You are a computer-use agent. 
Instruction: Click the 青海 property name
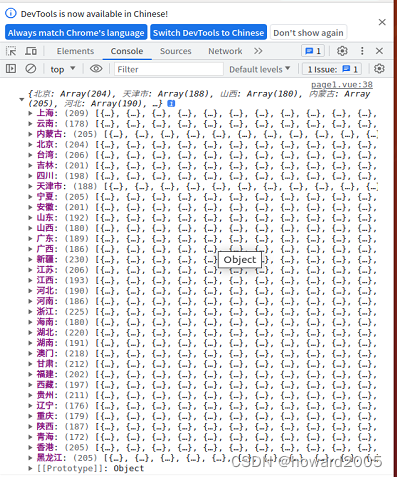[45, 437]
